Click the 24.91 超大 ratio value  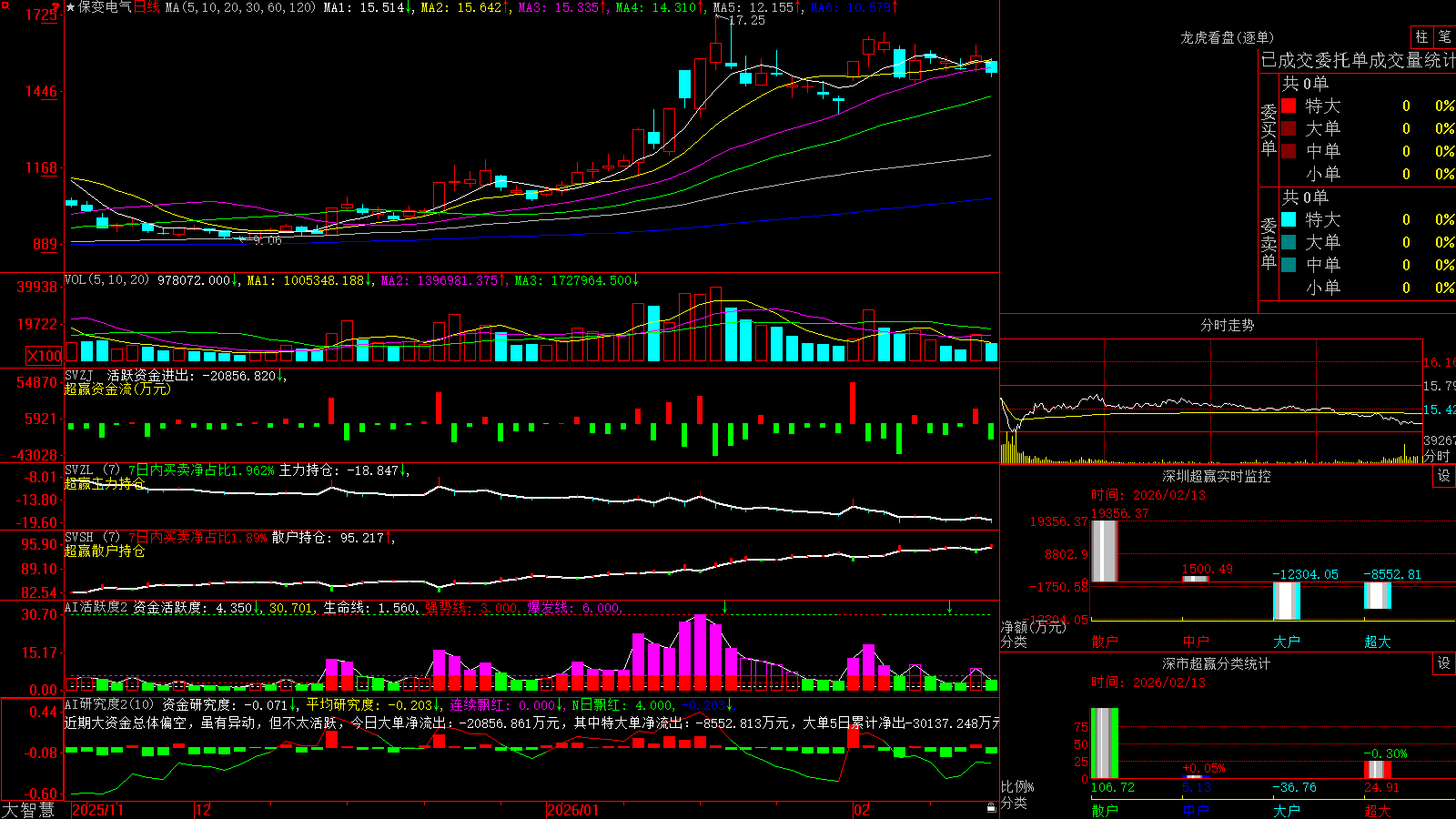(1381, 787)
